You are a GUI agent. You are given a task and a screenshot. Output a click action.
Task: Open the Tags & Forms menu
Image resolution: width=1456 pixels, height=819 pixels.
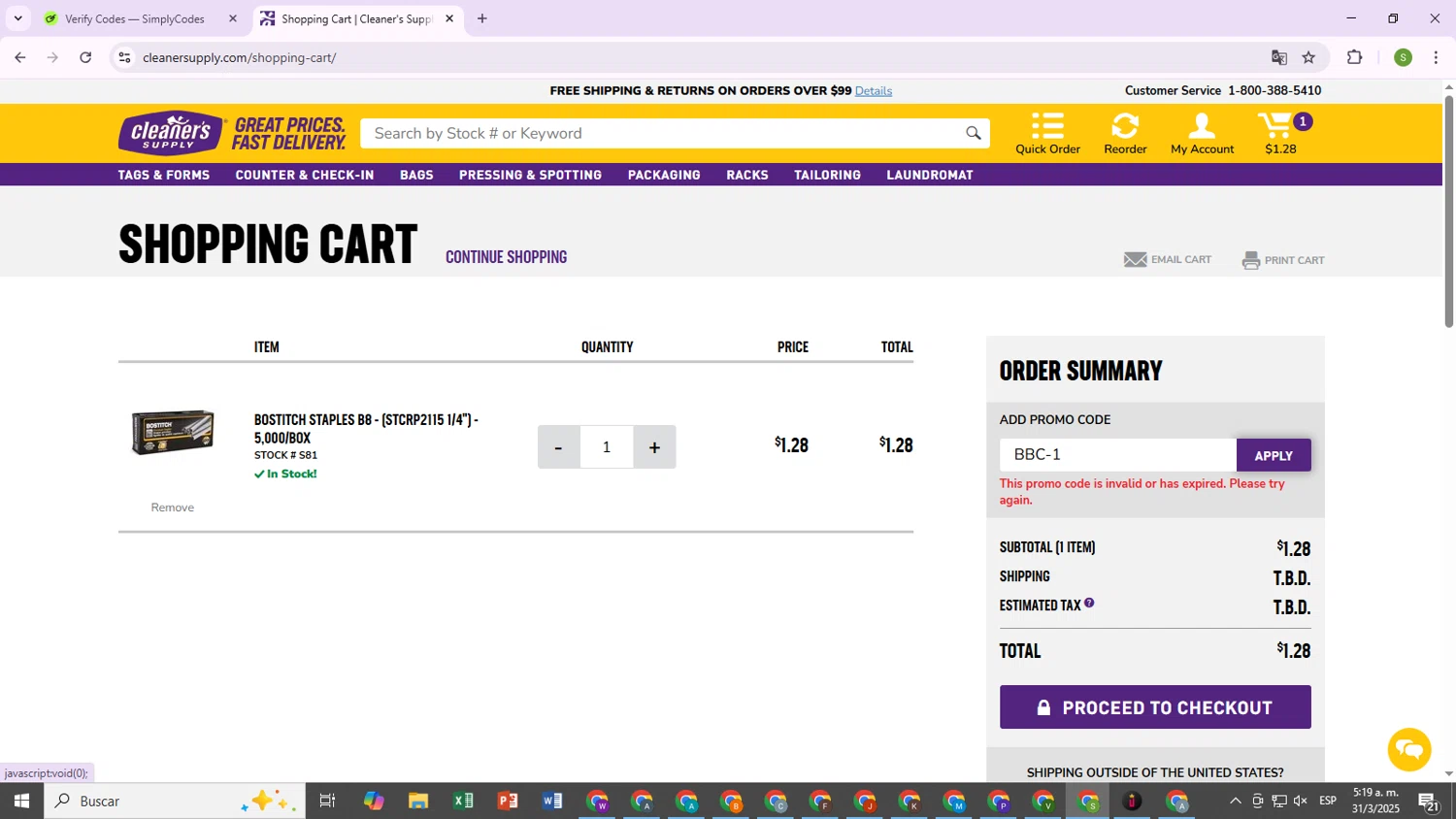(x=164, y=175)
